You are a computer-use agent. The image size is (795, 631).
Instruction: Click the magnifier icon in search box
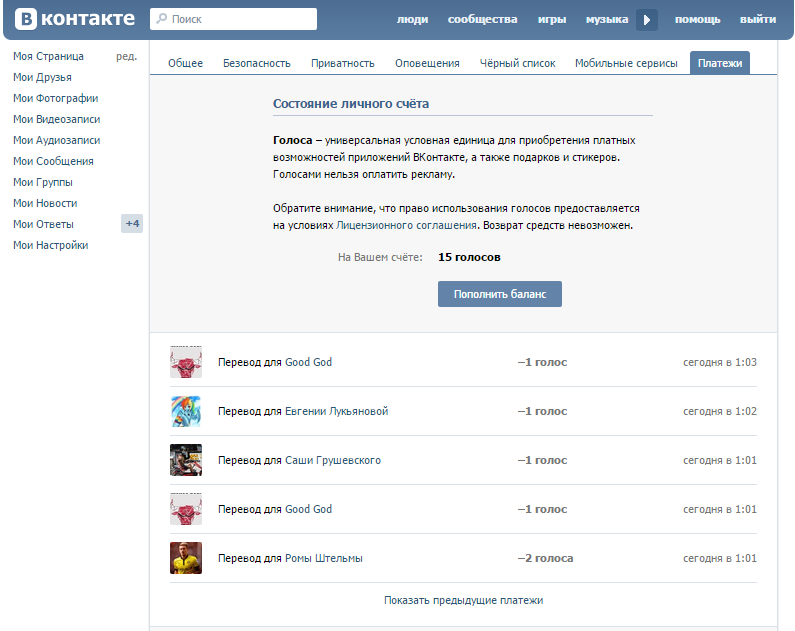point(161,19)
